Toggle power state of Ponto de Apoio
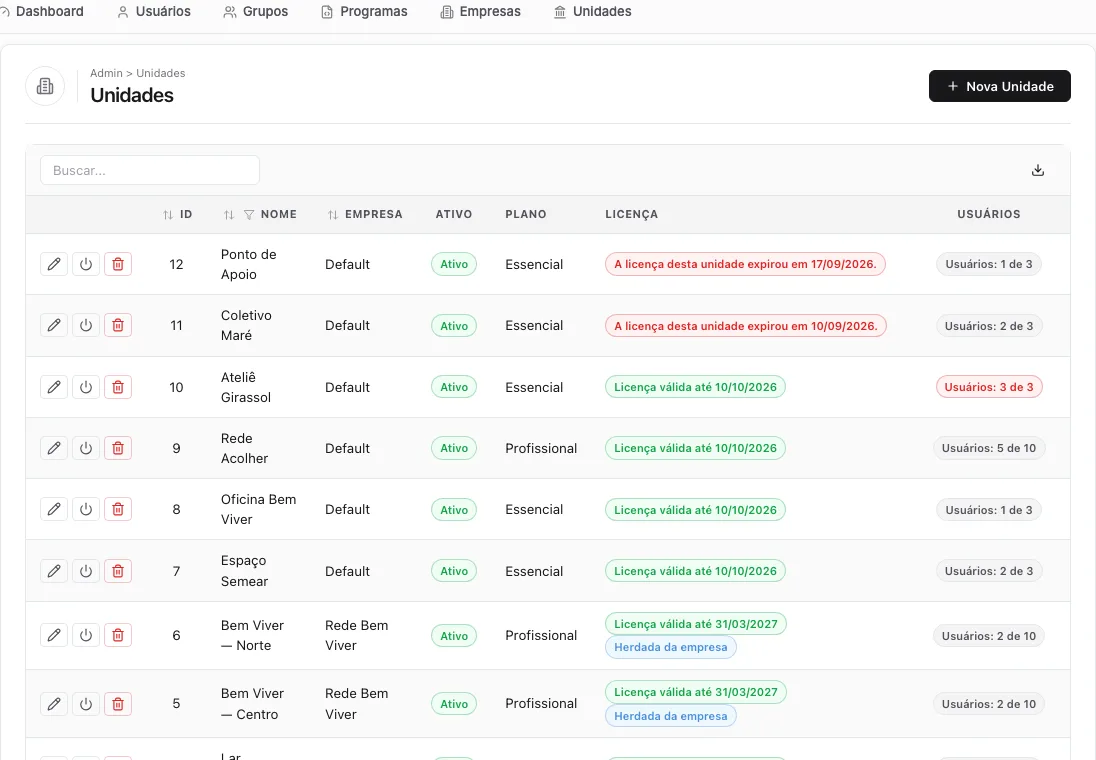1096x760 pixels. (86, 264)
